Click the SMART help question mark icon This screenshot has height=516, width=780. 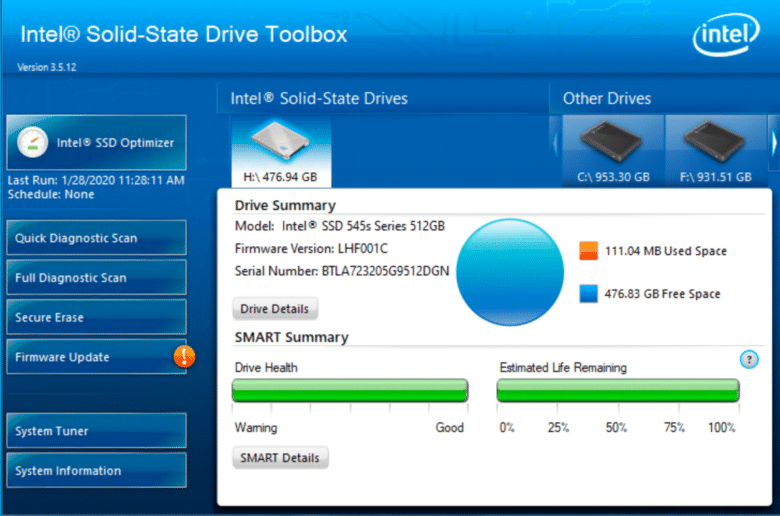pos(749,359)
